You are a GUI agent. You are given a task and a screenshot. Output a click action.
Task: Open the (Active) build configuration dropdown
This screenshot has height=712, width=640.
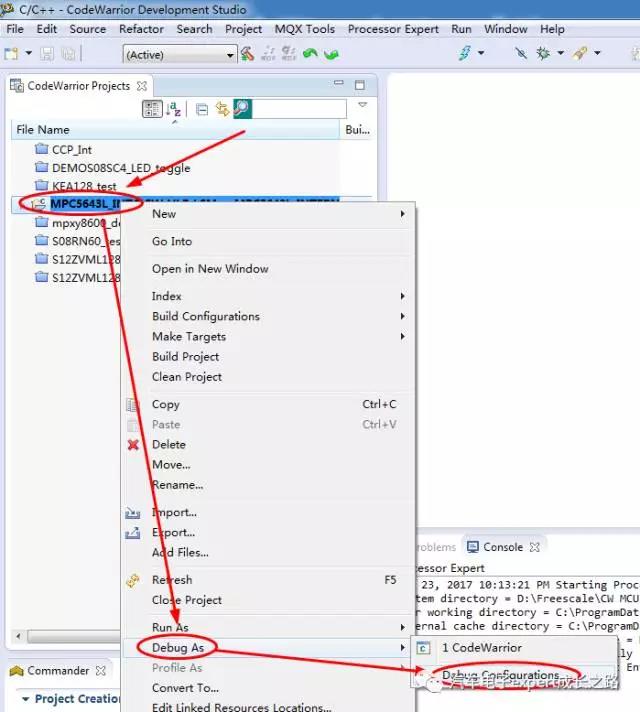point(180,54)
